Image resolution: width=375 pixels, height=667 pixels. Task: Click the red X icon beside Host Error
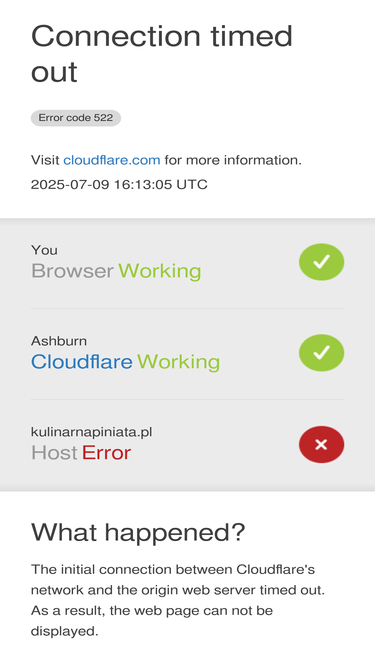321,445
